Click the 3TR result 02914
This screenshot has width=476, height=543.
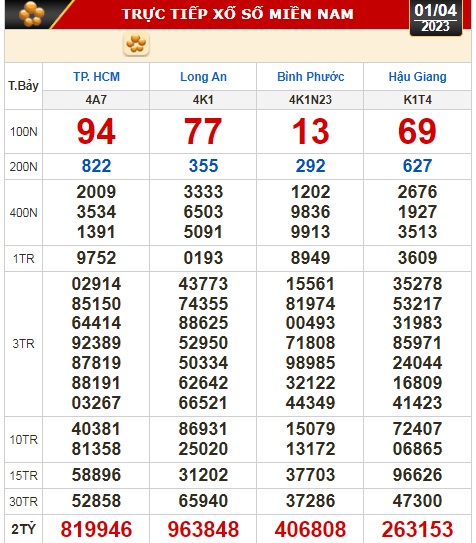[x=96, y=284]
